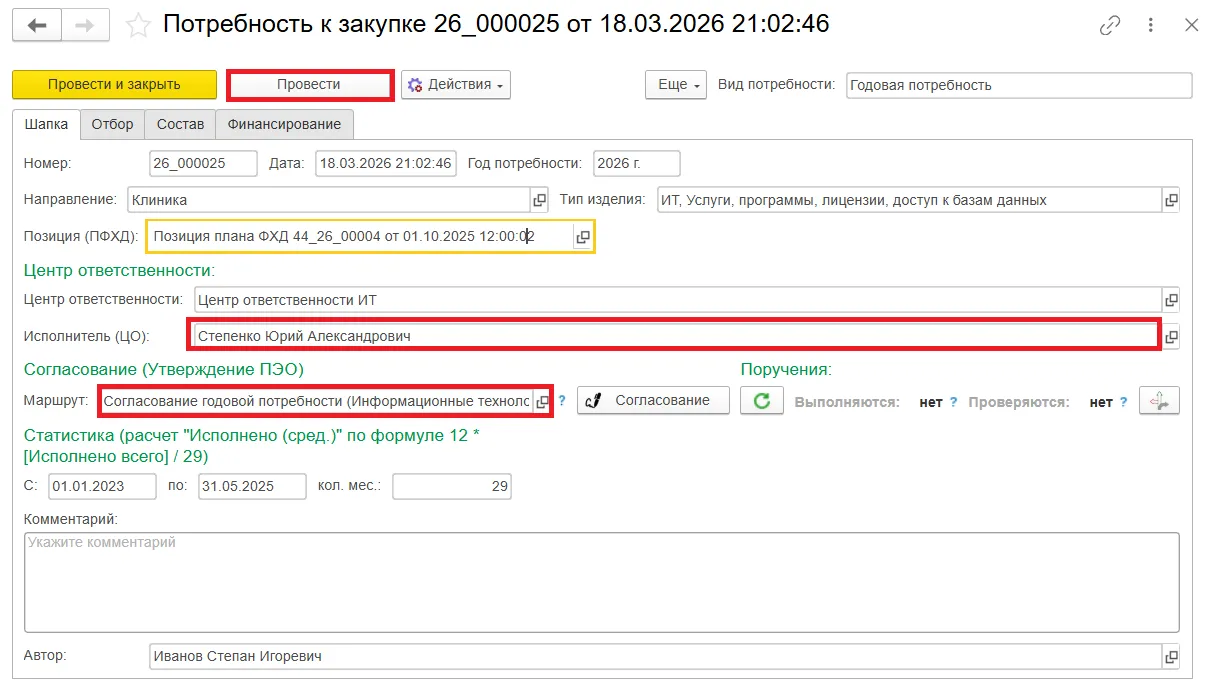
Task: Open the Исполнитель (ЦО) linked record
Action: point(1171,337)
